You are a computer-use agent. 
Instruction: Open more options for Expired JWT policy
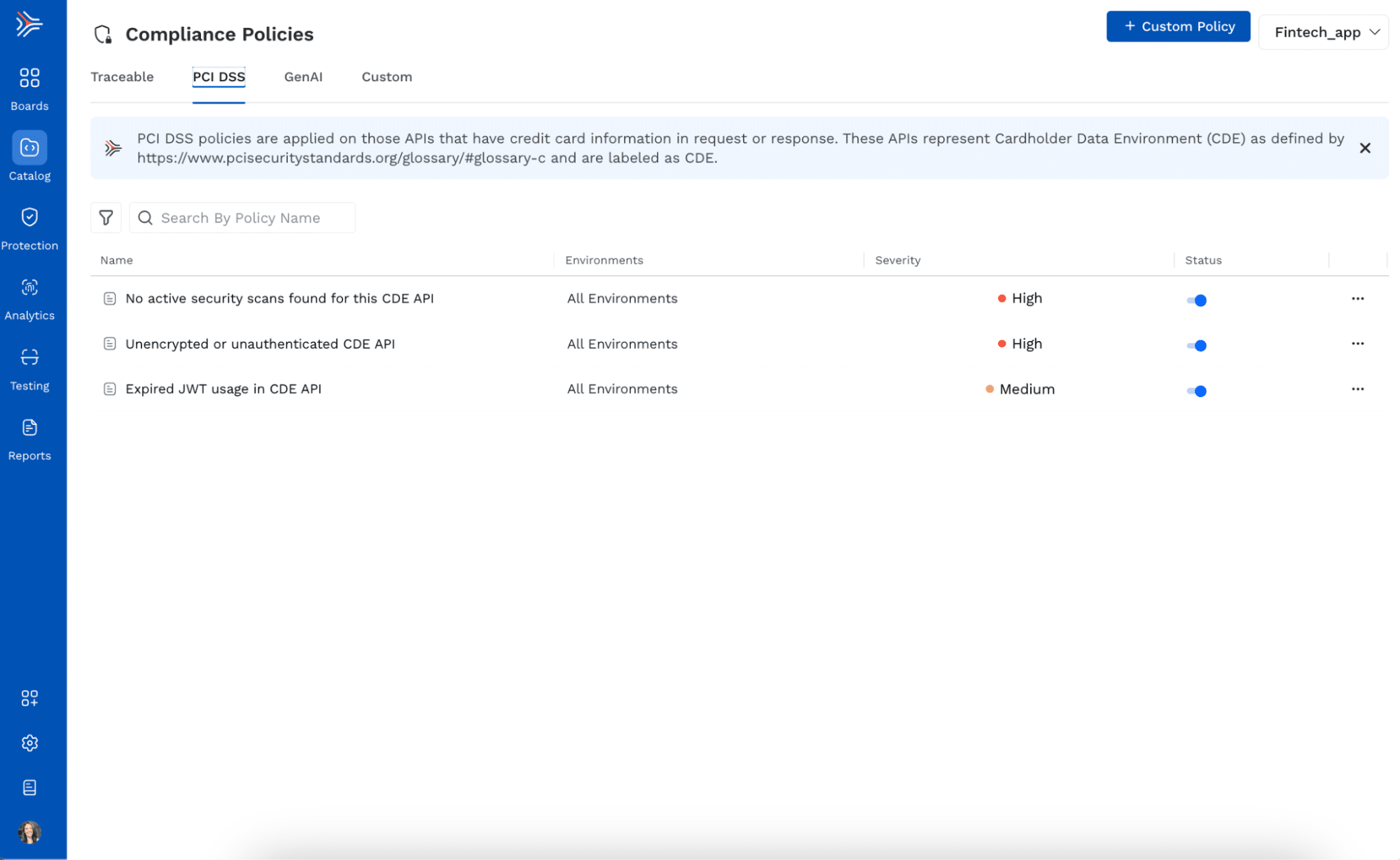click(x=1357, y=389)
